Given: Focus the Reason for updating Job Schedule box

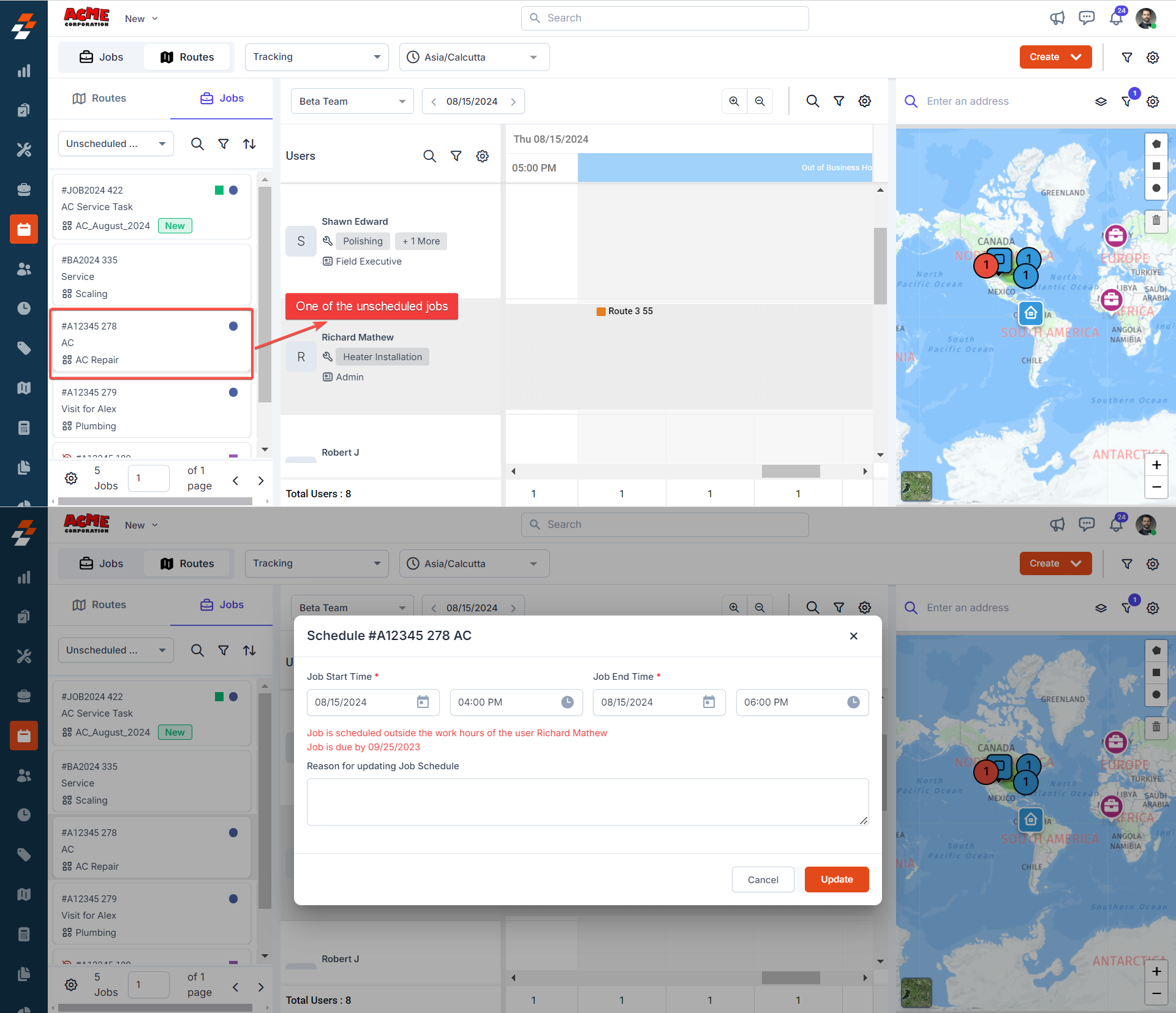Looking at the screenshot, I should [587, 802].
